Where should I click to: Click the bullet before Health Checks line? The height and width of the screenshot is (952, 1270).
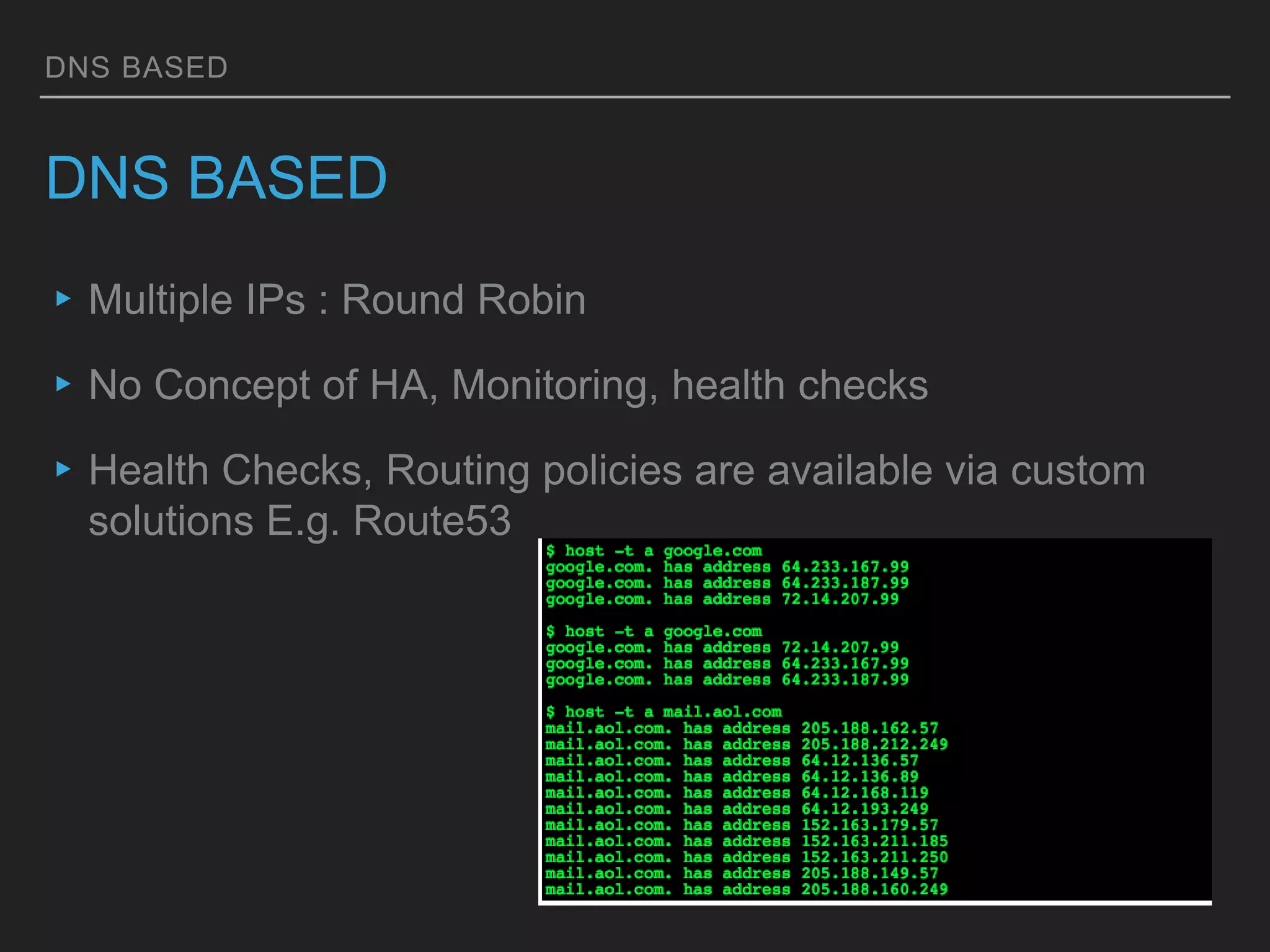63,469
